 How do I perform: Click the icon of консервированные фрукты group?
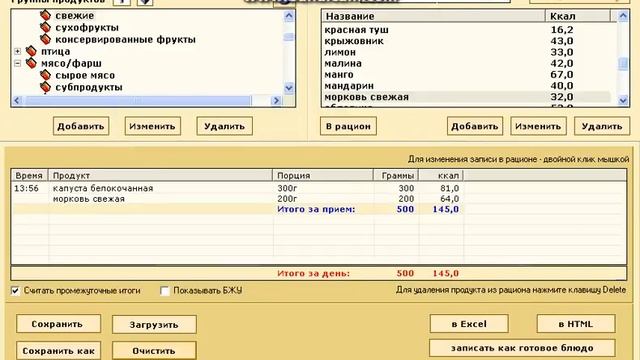(x=45, y=39)
